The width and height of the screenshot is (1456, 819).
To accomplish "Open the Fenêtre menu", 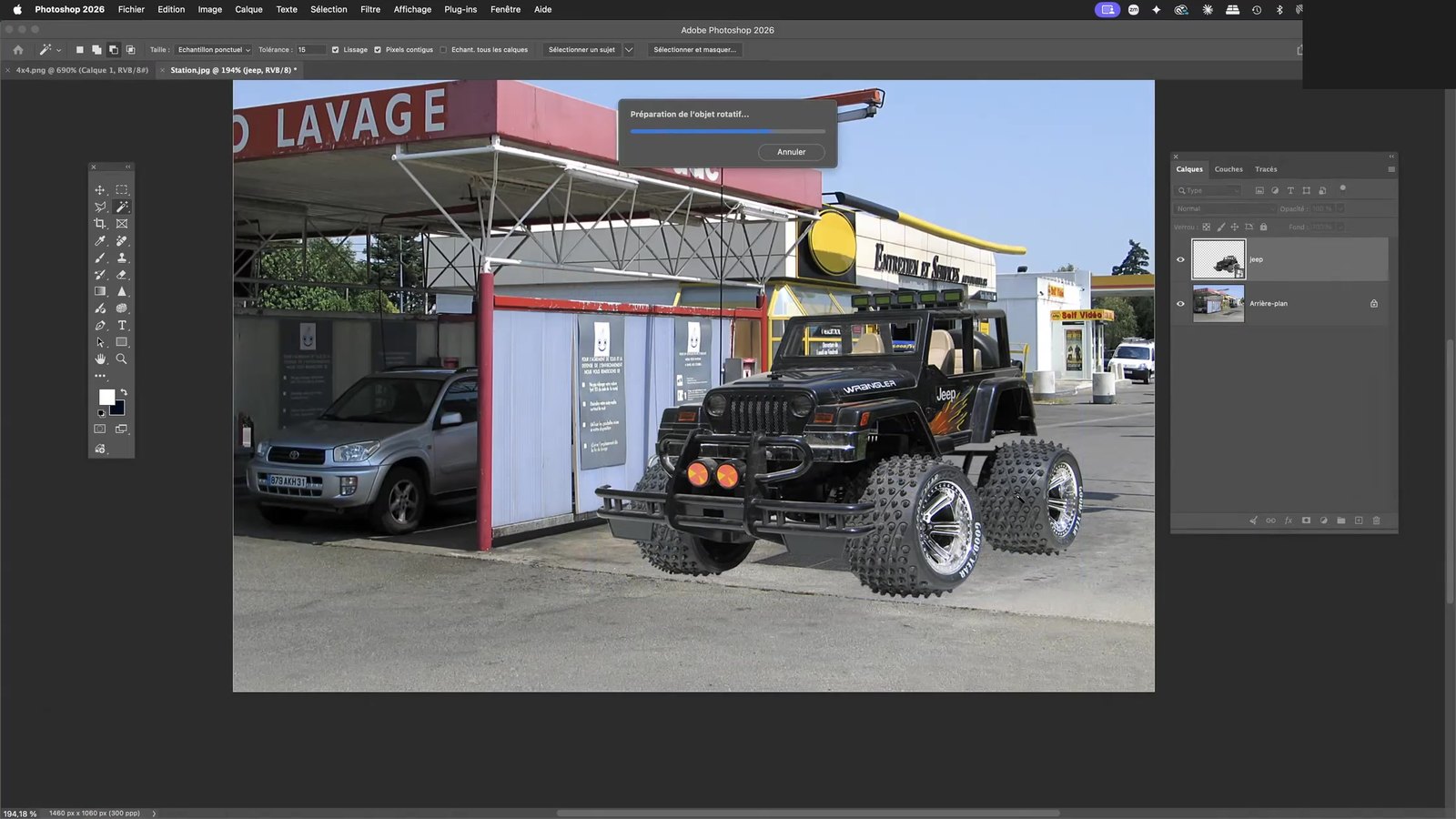I will [x=505, y=9].
